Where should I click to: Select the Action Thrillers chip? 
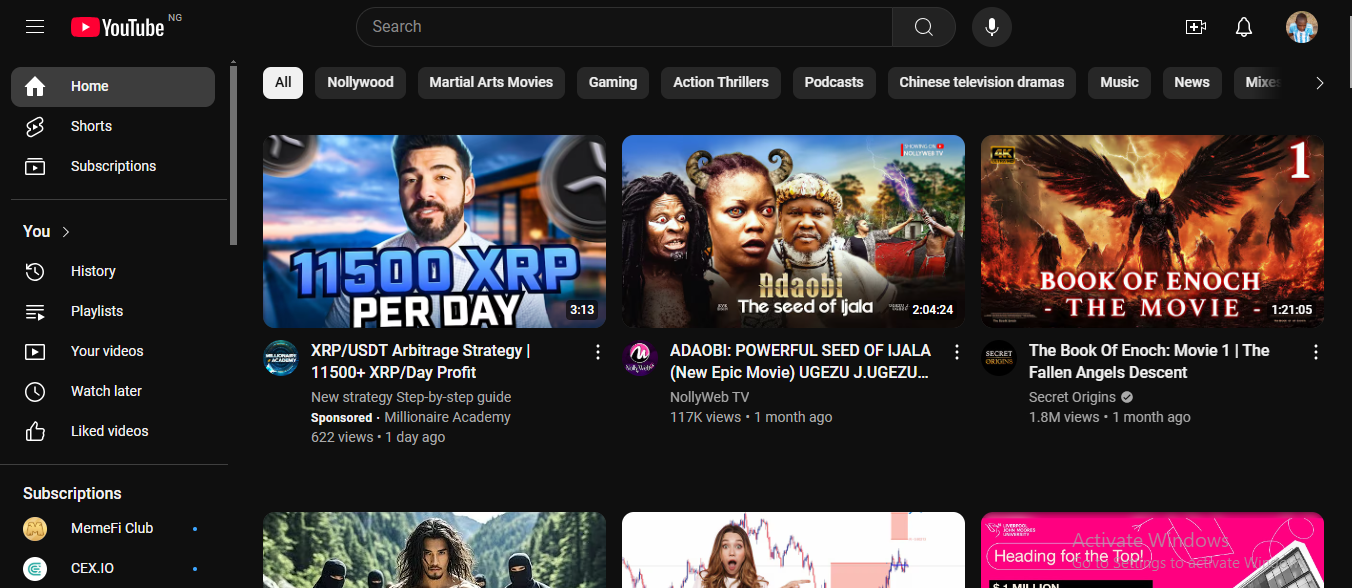(721, 83)
